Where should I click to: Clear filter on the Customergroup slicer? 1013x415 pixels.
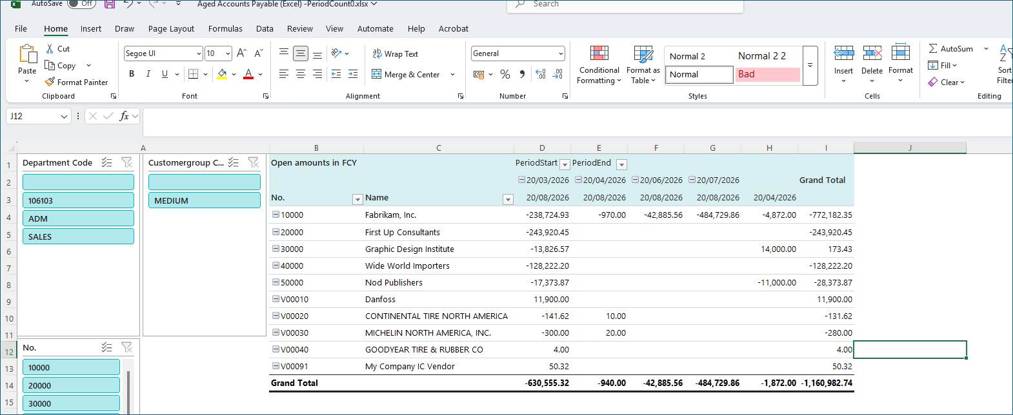point(253,163)
